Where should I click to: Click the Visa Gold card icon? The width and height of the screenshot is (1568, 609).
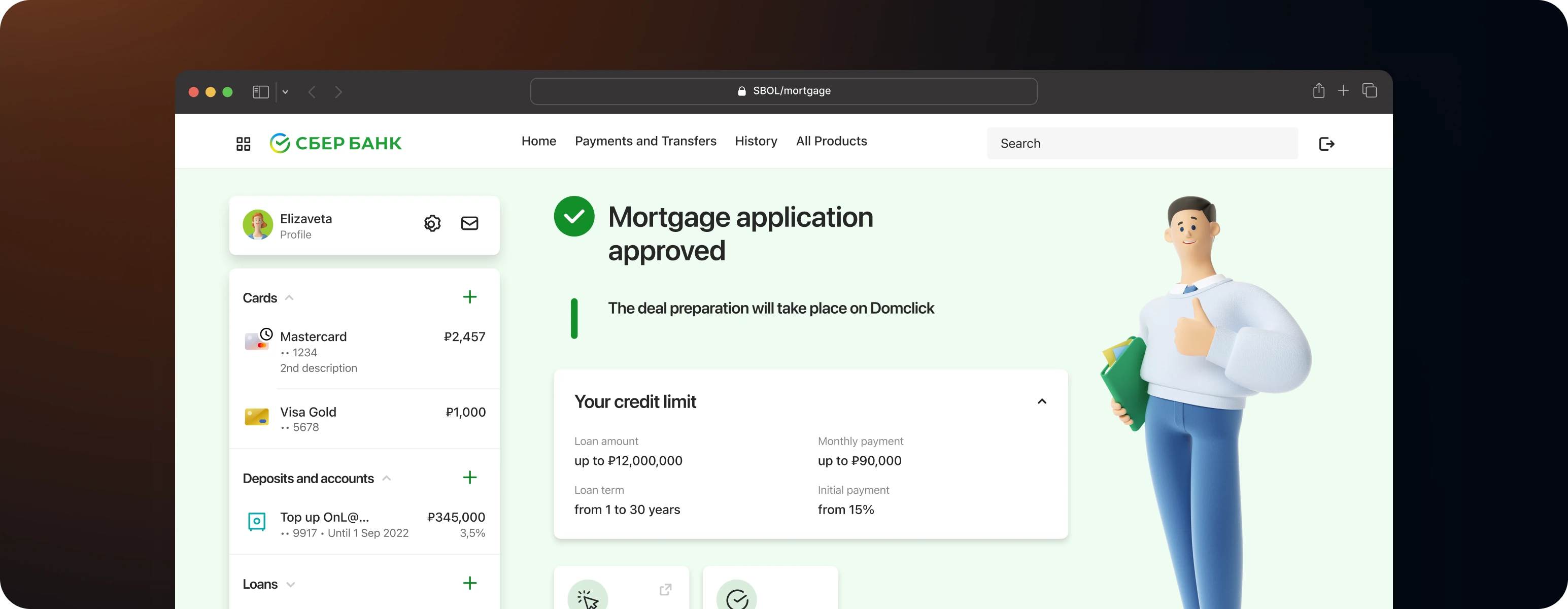(257, 417)
